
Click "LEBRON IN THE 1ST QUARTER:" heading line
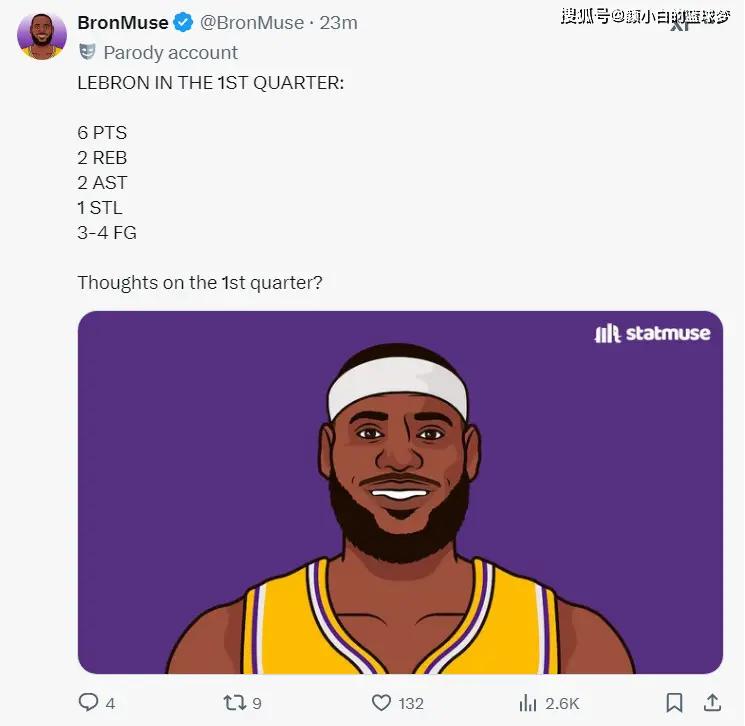coord(210,83)
